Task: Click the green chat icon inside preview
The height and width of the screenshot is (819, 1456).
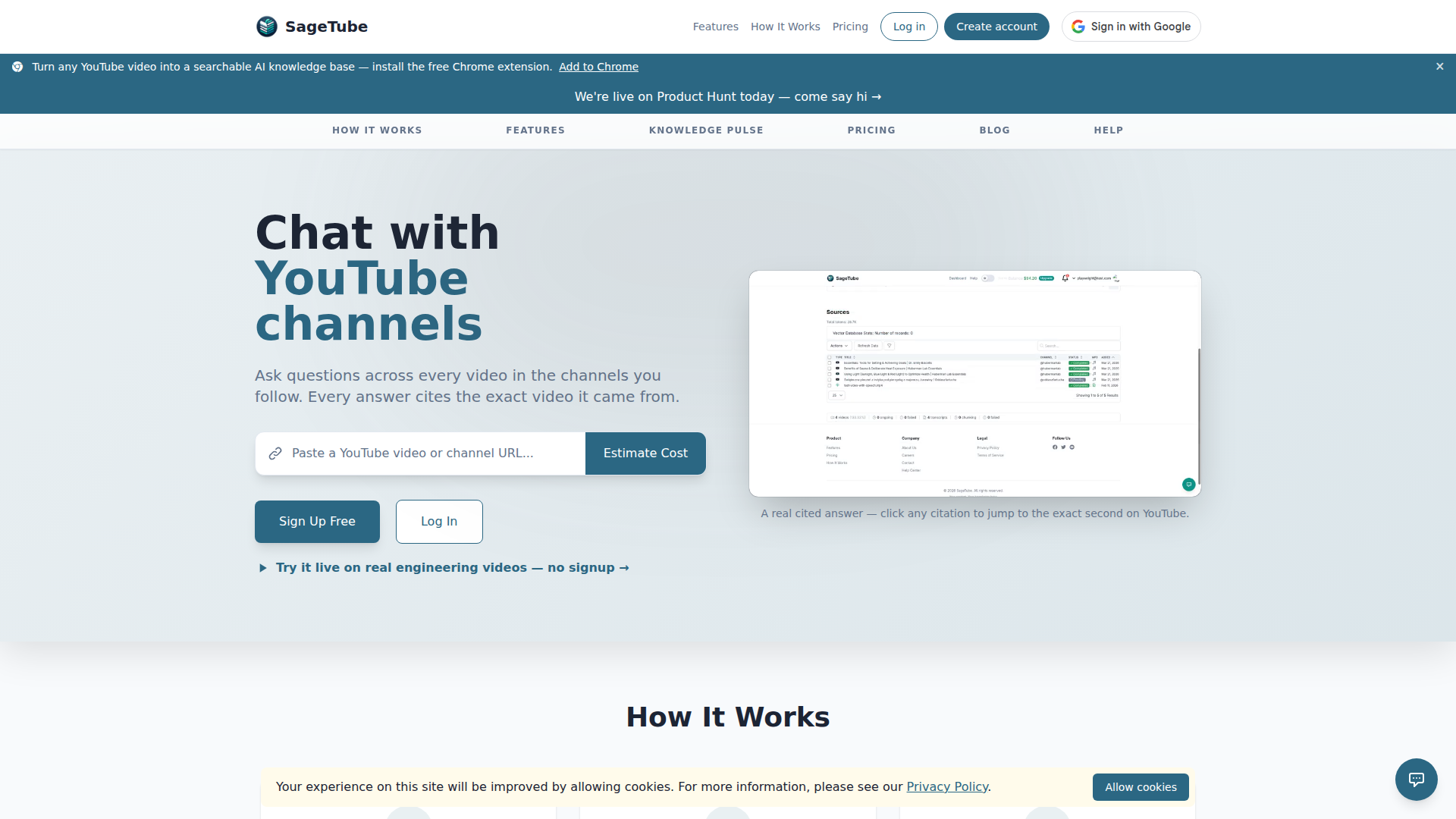Action: [x=1188, y=484]
